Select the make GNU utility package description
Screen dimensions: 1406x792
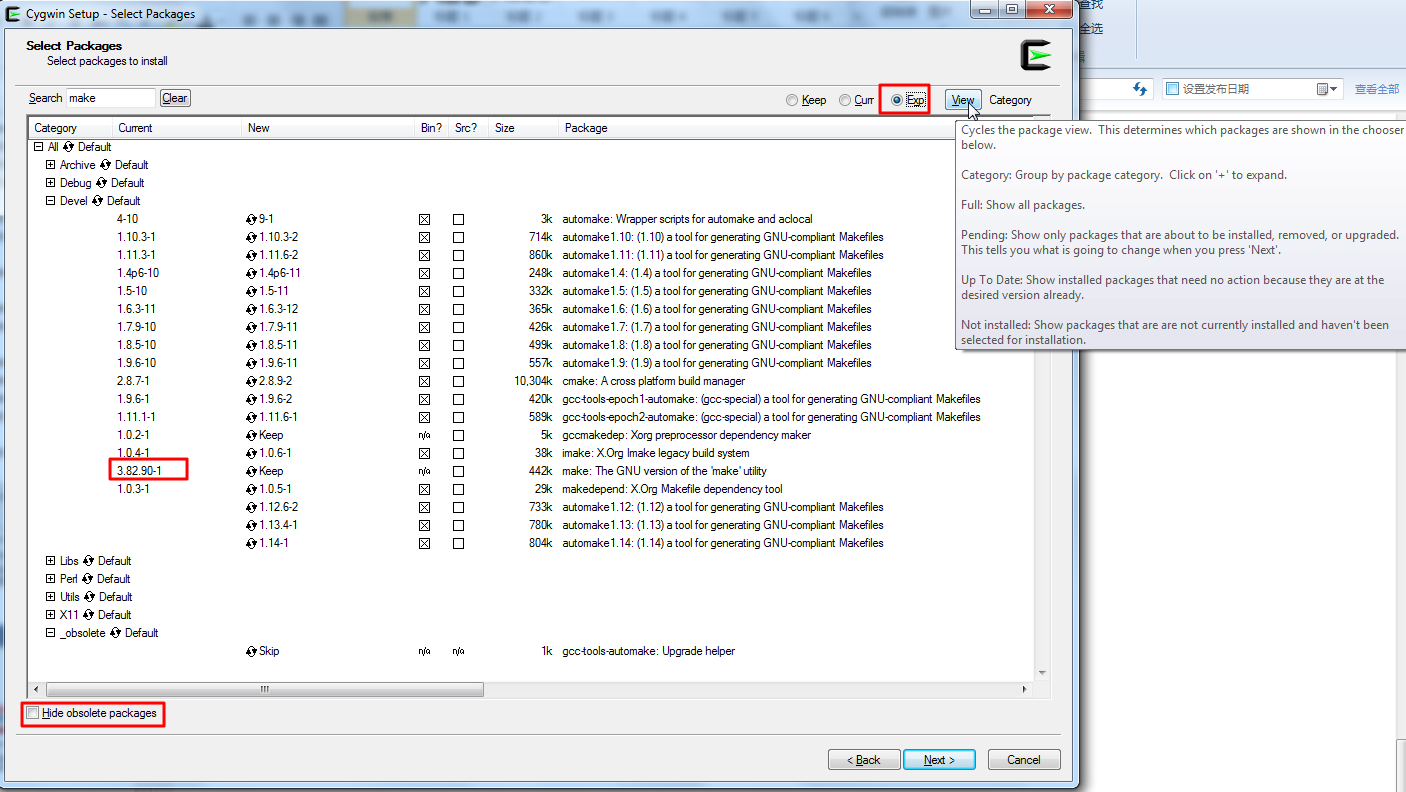pyautogui.click(x=664, y=471)
